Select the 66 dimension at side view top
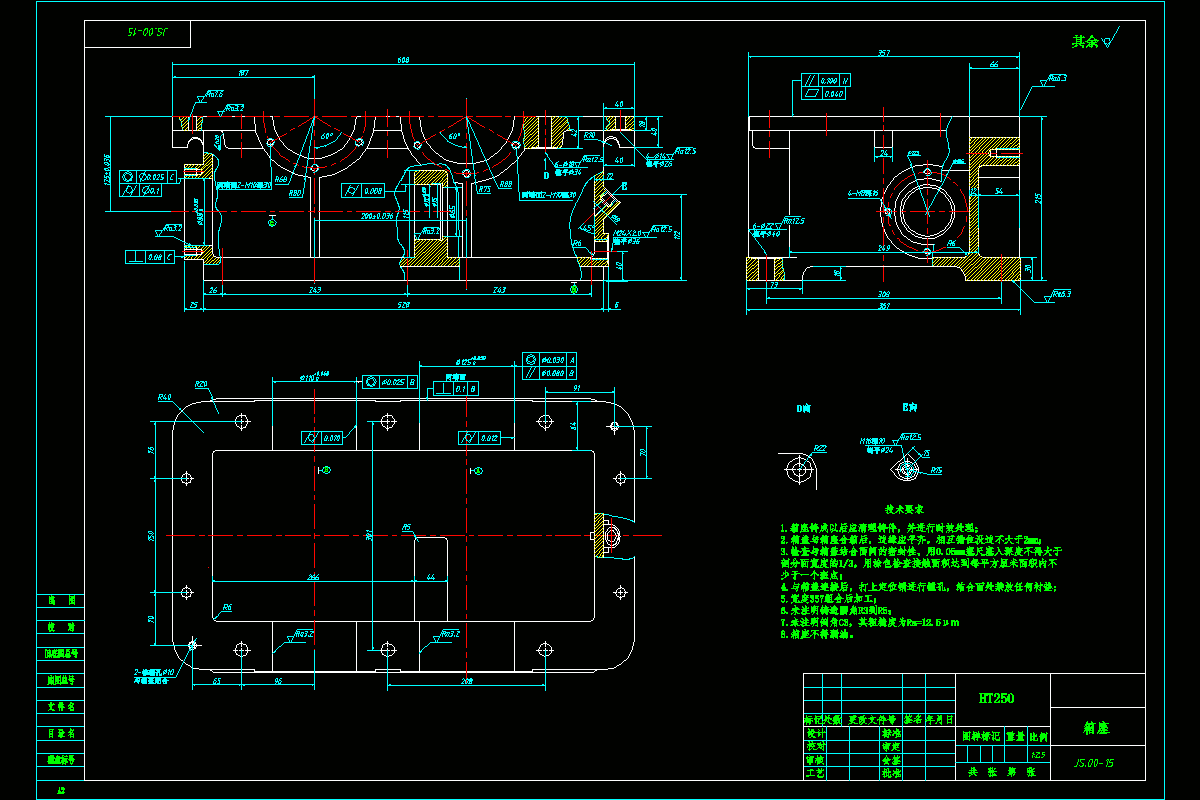 (993, 64)
